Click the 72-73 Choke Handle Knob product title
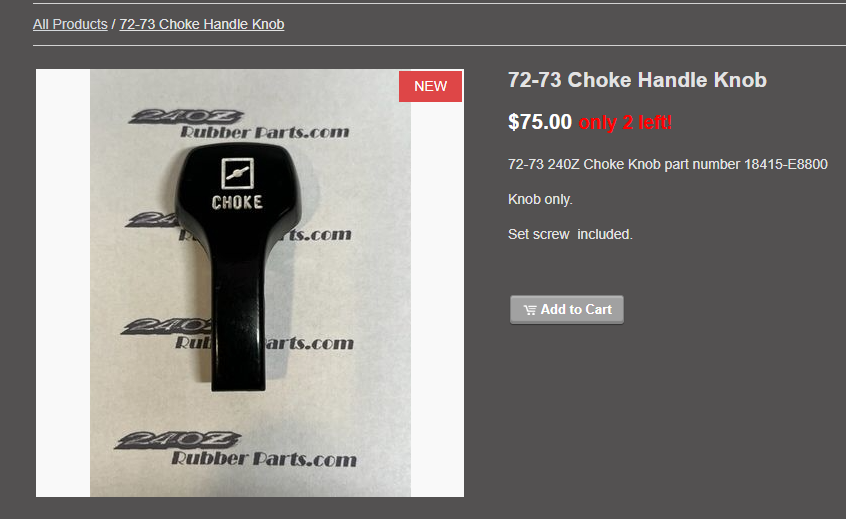 point(637,80)
